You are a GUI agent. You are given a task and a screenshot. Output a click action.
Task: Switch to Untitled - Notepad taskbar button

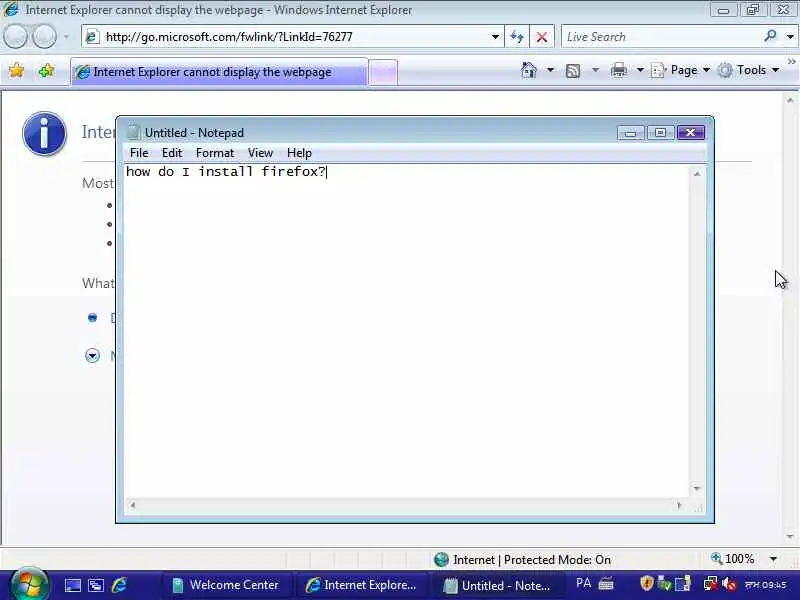tap(497, 585)
